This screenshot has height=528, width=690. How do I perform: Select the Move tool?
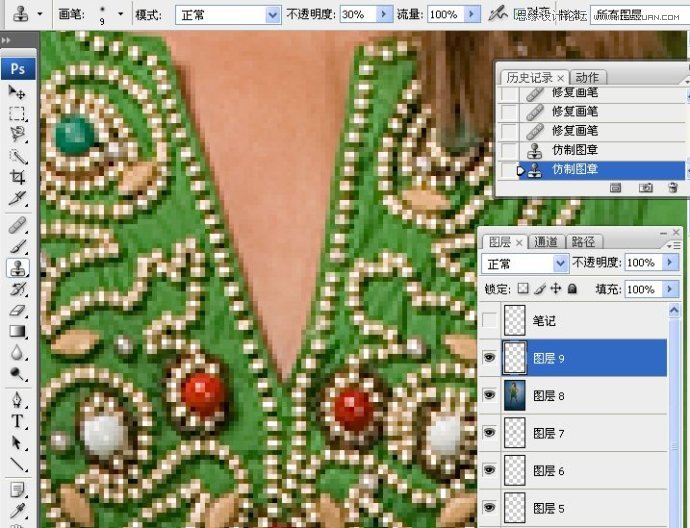(17, 92)
